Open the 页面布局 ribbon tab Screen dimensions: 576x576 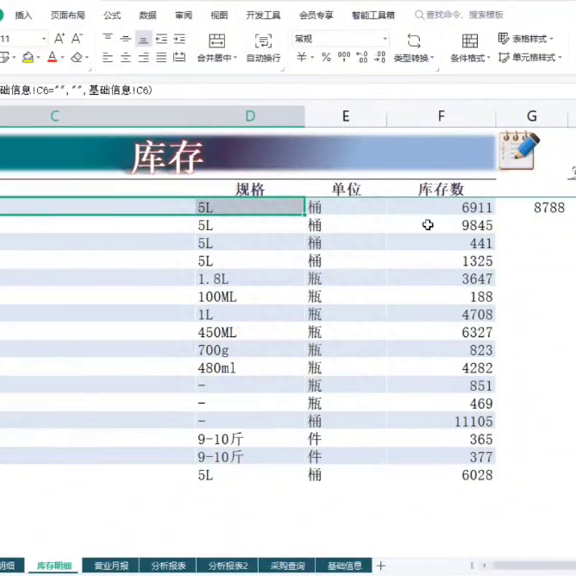pyautogui.click(x=68, y=15)
